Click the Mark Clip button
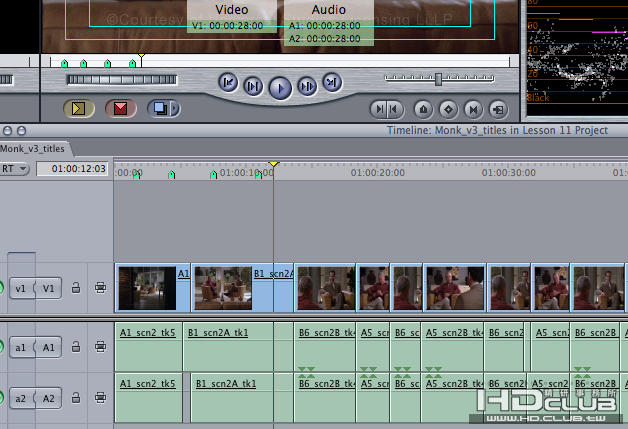 click(x=473, y=109)
